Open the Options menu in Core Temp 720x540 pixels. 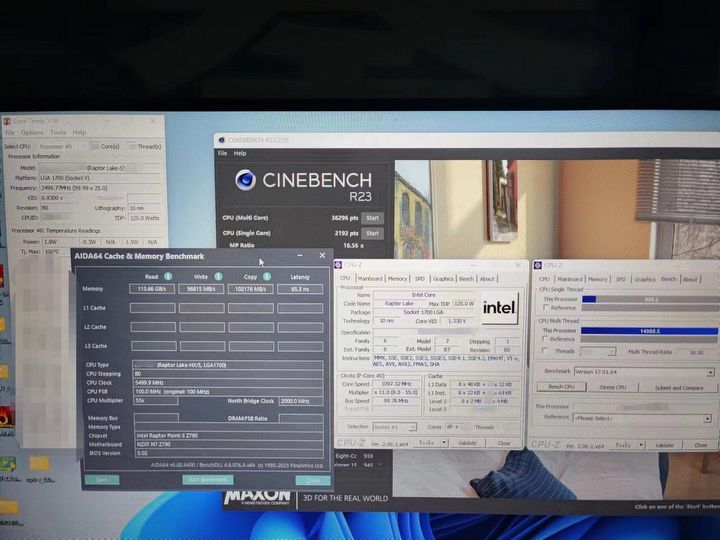[x=32, y=132]
